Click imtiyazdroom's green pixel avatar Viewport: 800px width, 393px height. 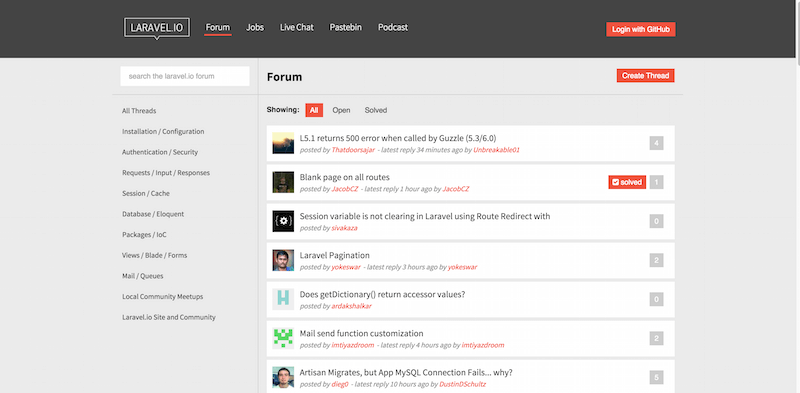point(283,338)
